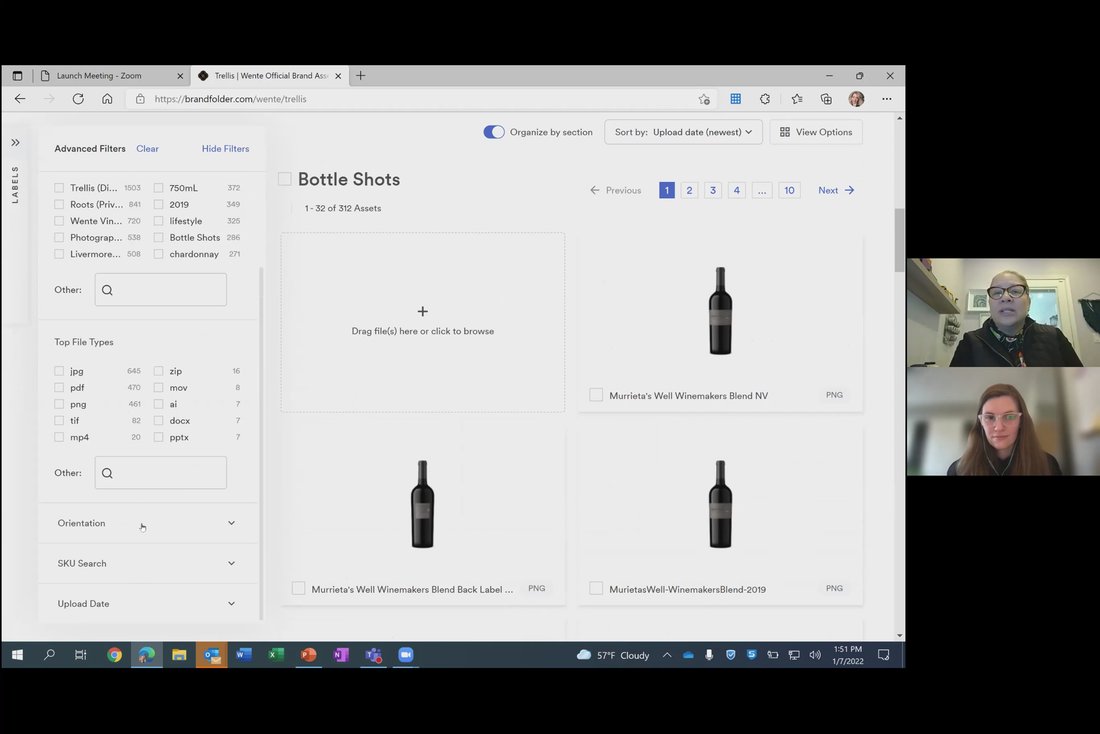The width and height of the screenshot is (1100, 734).
Task: Open the notification center icon
Action: pyautogui.click(x=883, y=655)
